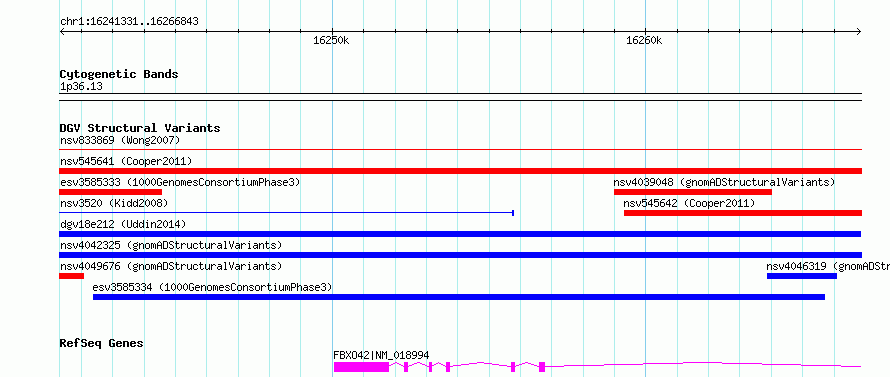Screen dimensions: 890x377
Task: Click the 16260k ruler mark
Action: coord(644,41)
